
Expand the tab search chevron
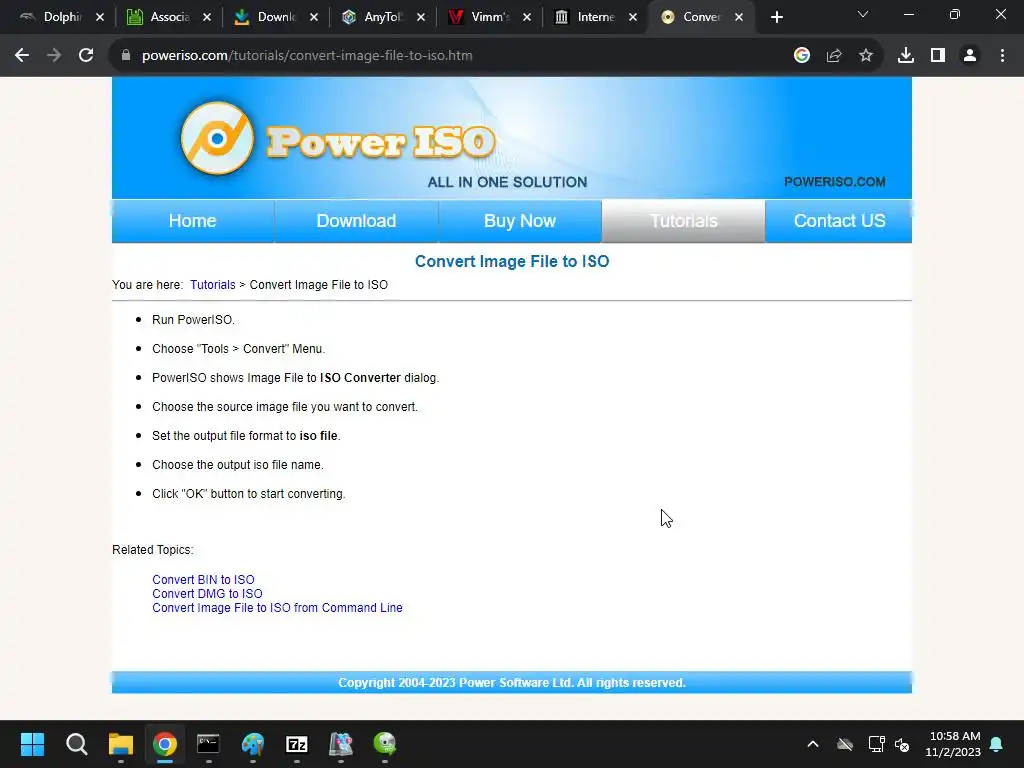coord(863,14)
